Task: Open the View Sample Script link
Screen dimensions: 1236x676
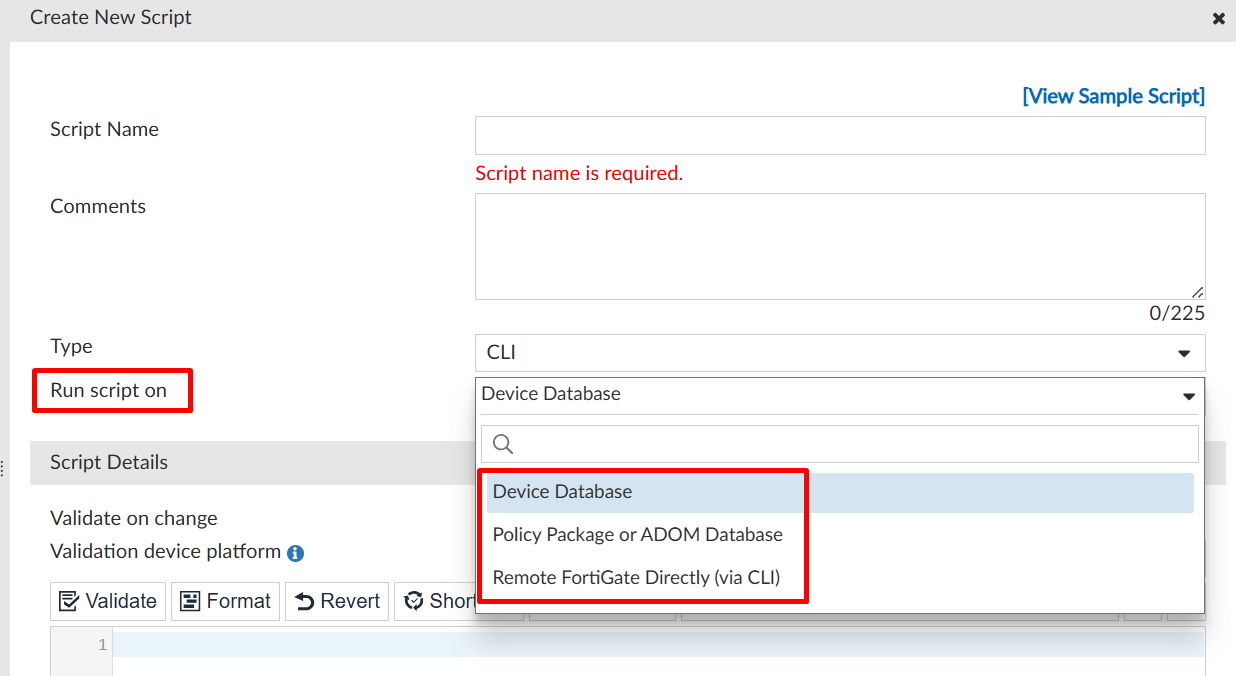Action: click(x=1113, y=96)
